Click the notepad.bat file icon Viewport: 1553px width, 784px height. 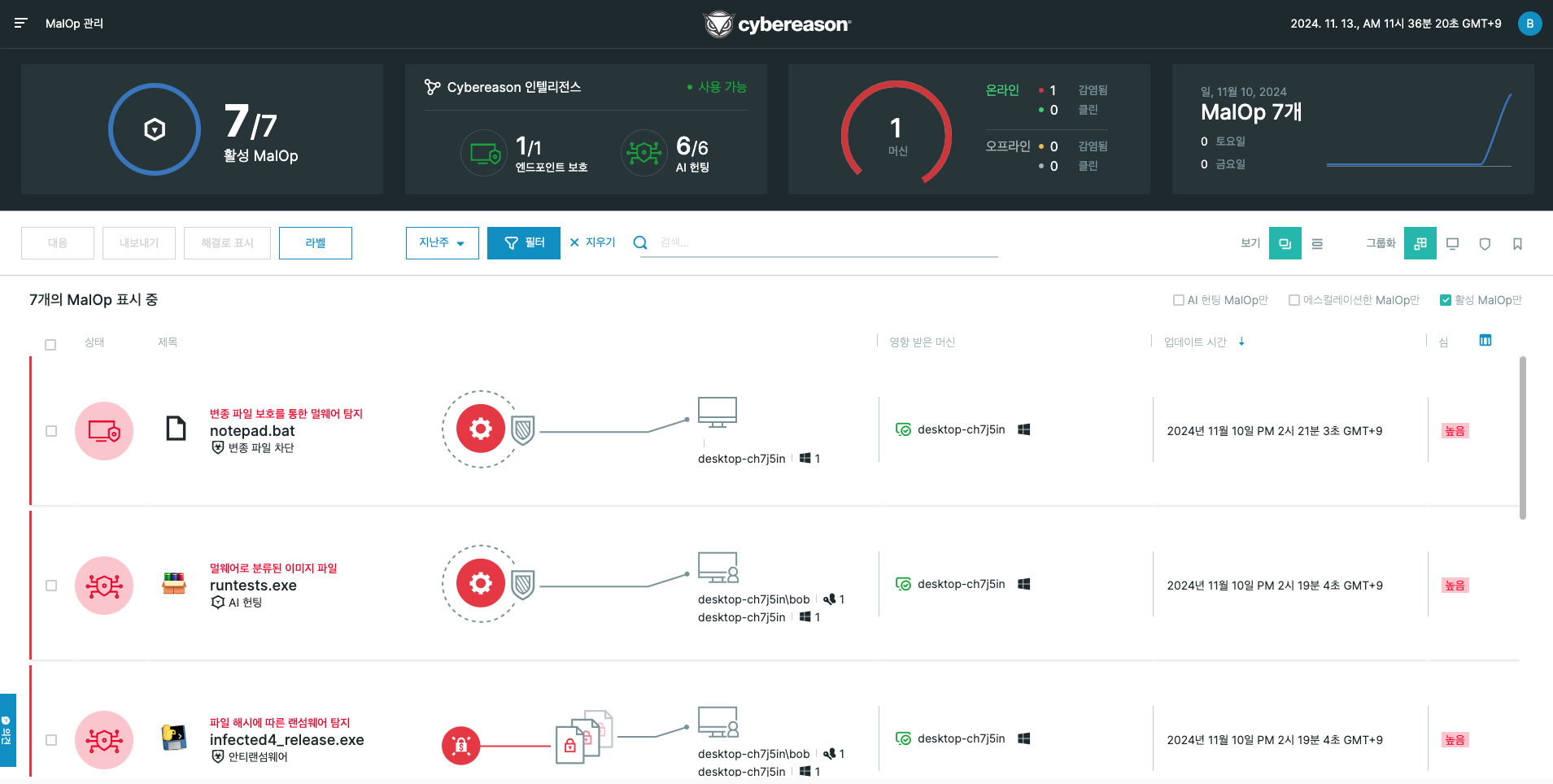(x=176, y=428)
